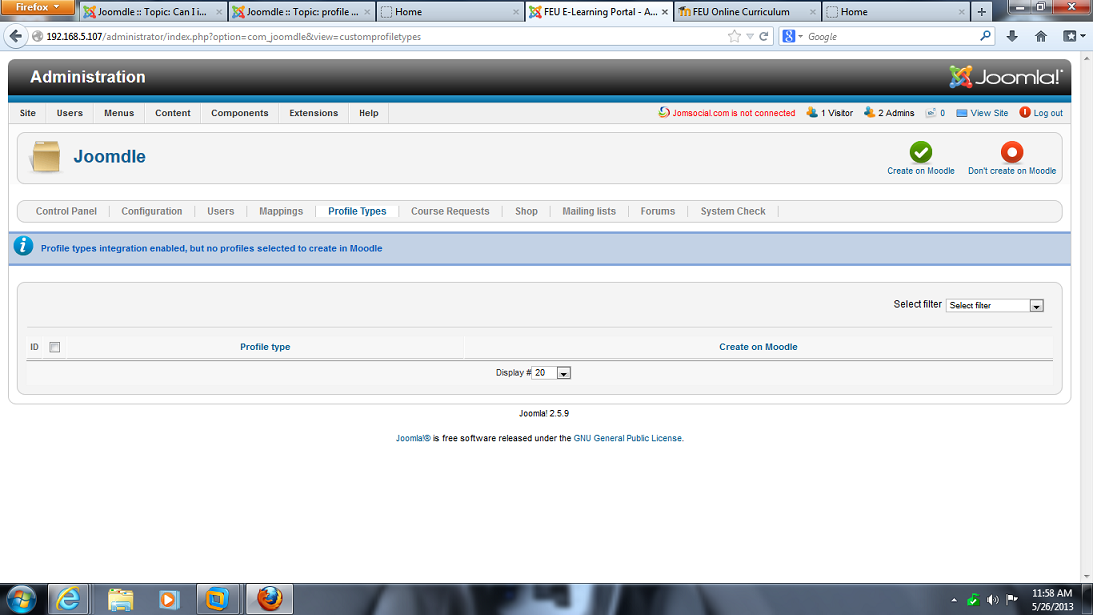Click the browser back arrow button
Screen dimensions: 1093x615
tap(16, 36)
